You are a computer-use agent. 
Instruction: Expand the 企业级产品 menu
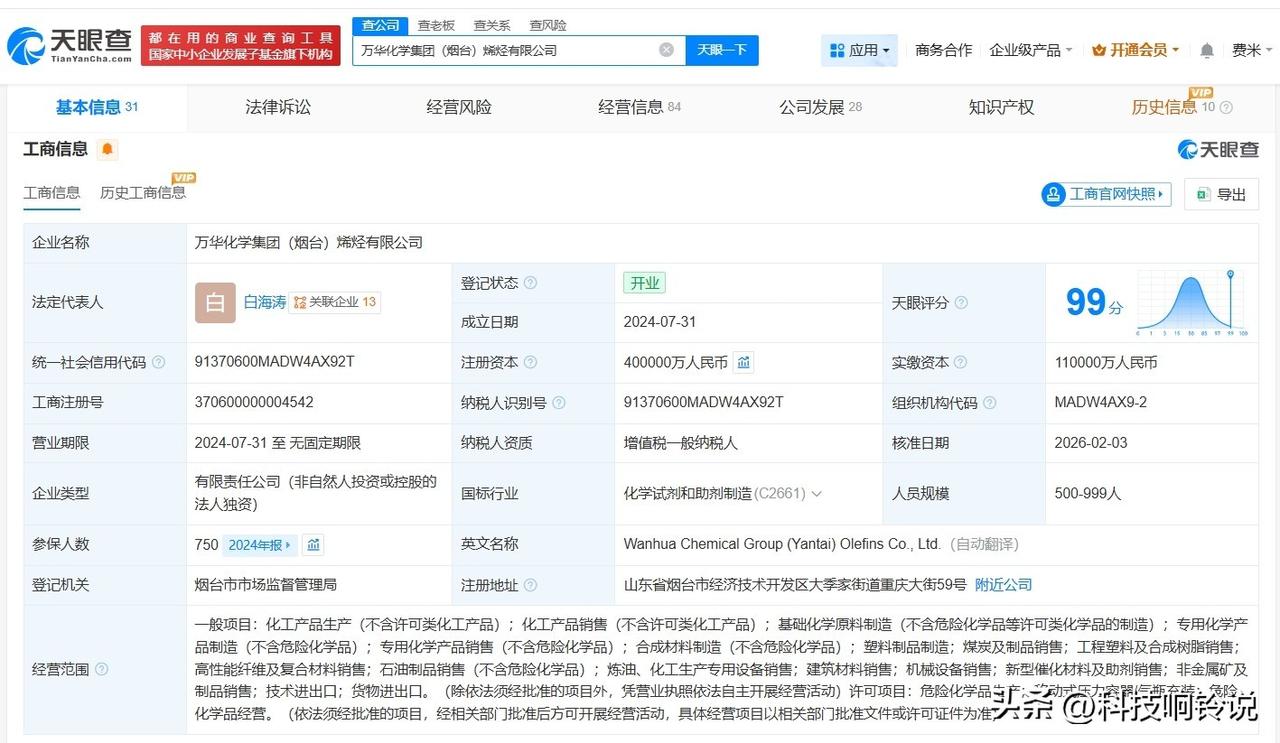[x=1031, y=50]
